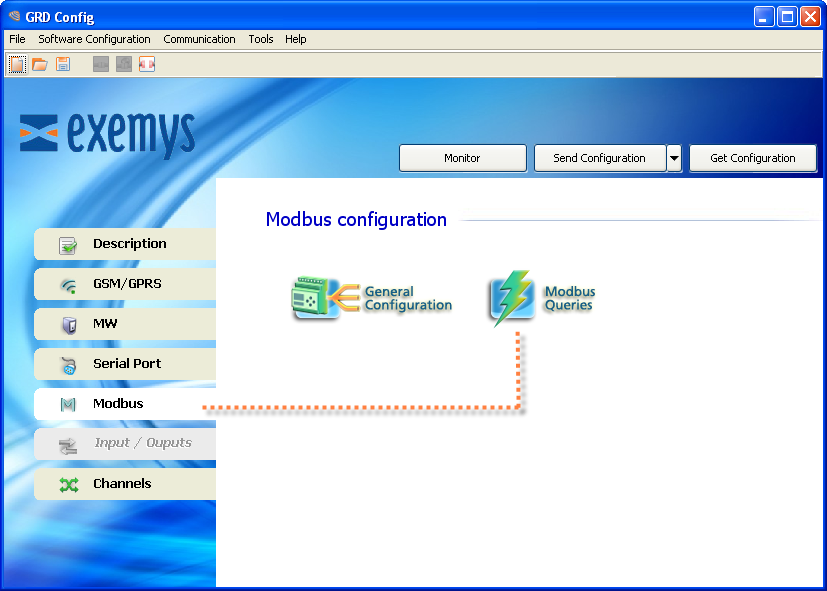This screenshot has height=591, width=827.
Task: Click the Exemys logo
Action: pyautogui.click(x=108, y=133)
